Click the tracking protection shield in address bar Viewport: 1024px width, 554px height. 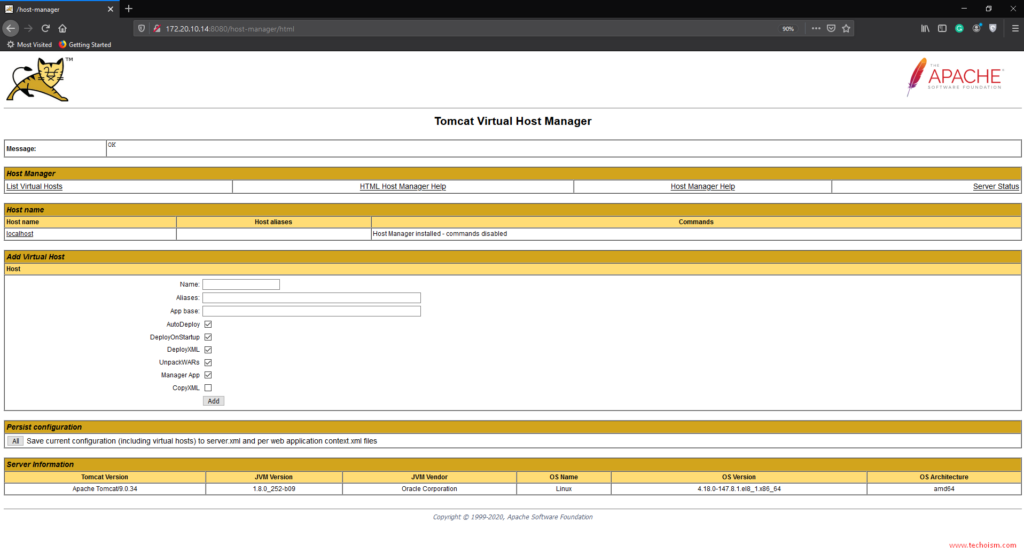click(141, 29)
